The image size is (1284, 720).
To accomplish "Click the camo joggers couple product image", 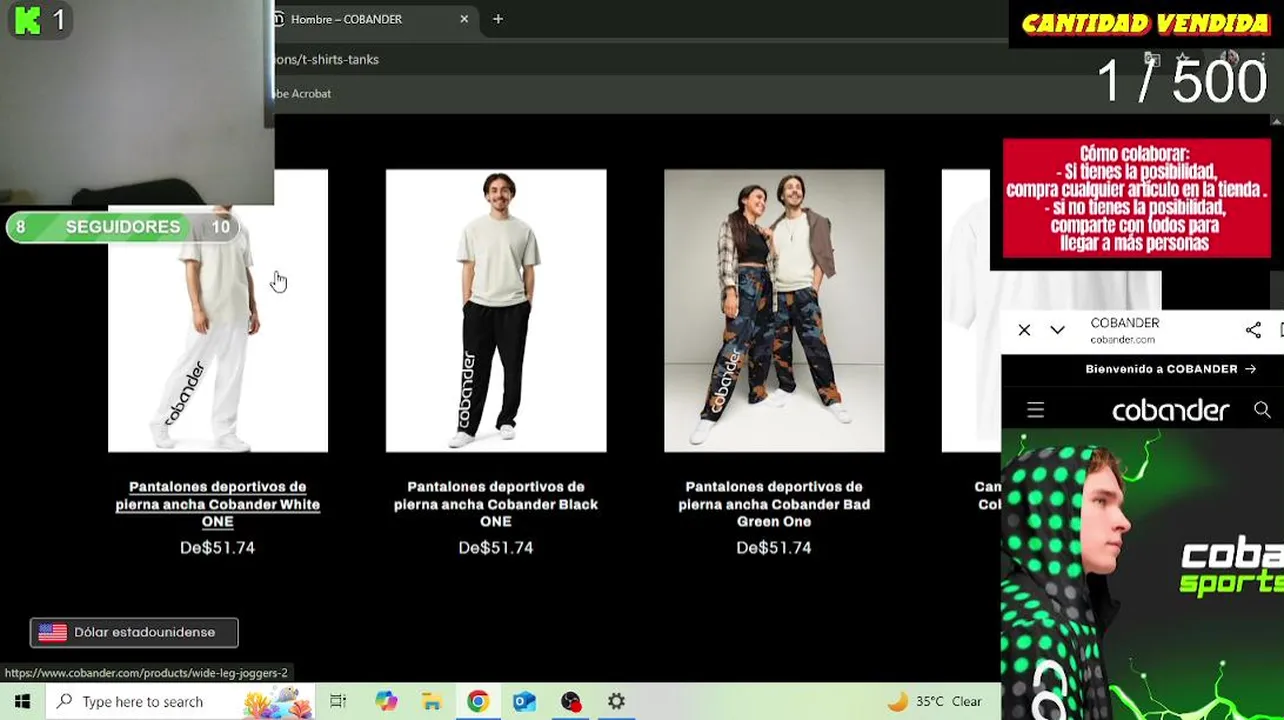I will (x=774, y=310).
